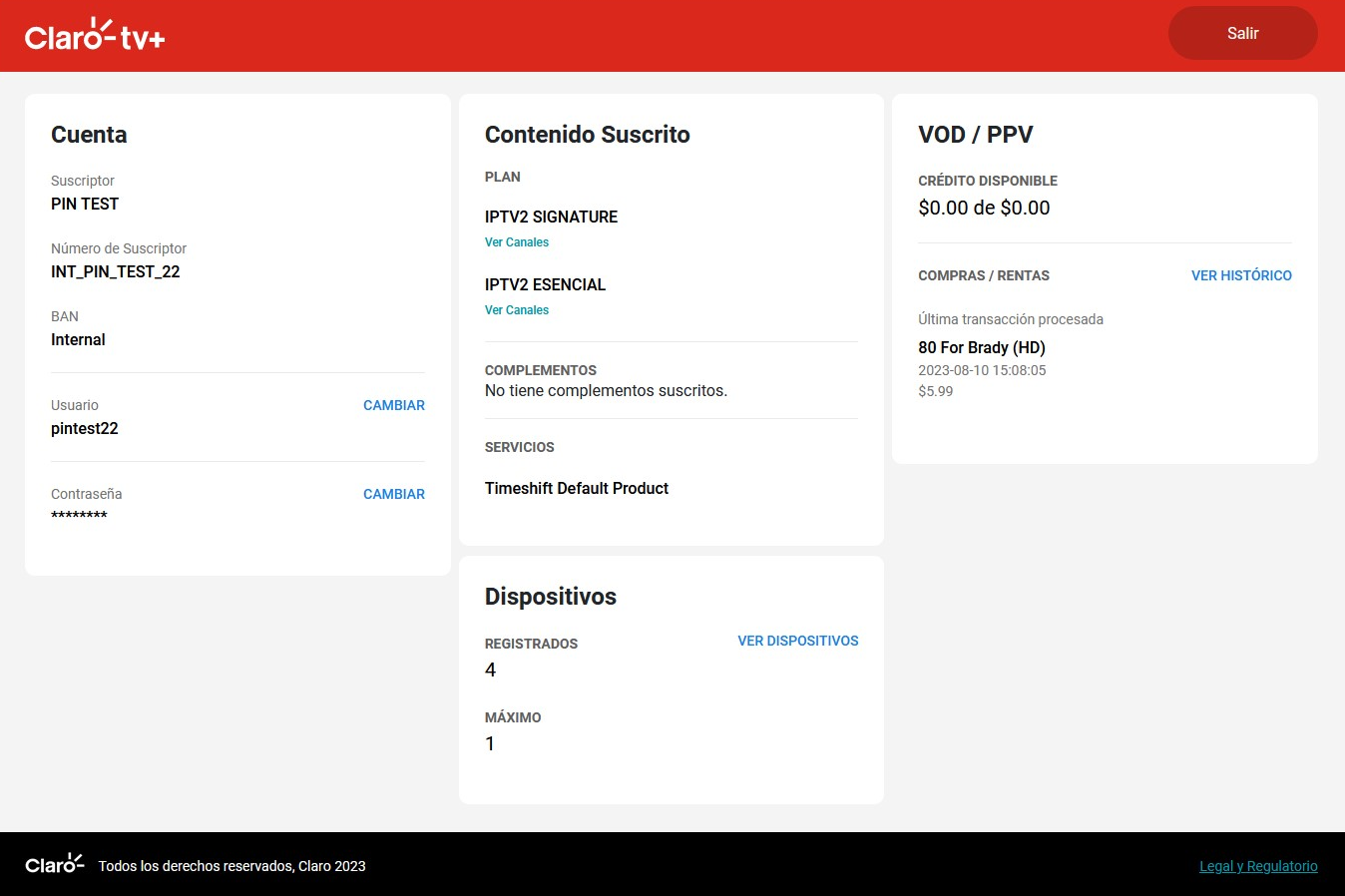Change the Contraseña via CAMBIAR link

(393, 494)
